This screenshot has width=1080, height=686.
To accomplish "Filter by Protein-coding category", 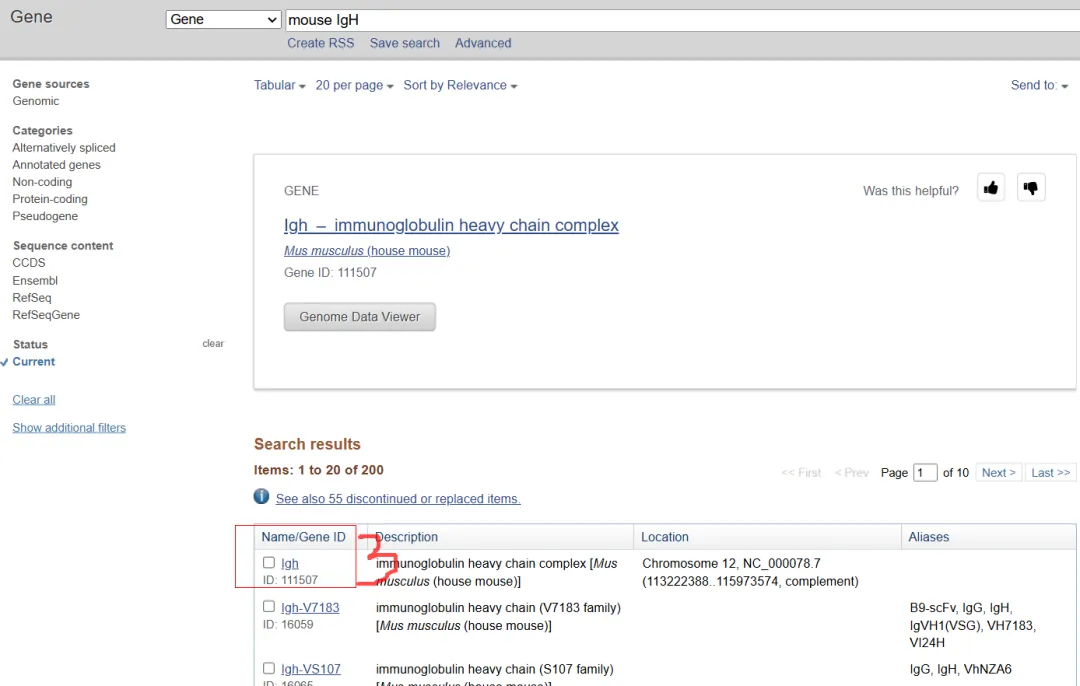I will click(50, 199).
